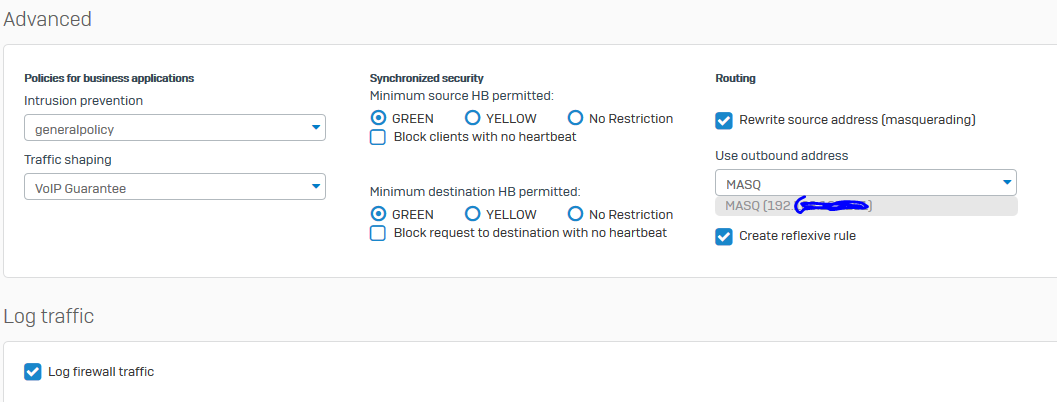The image size is (1057, 402).
Task: Click the Log traffic section heading
Action: 49,317
